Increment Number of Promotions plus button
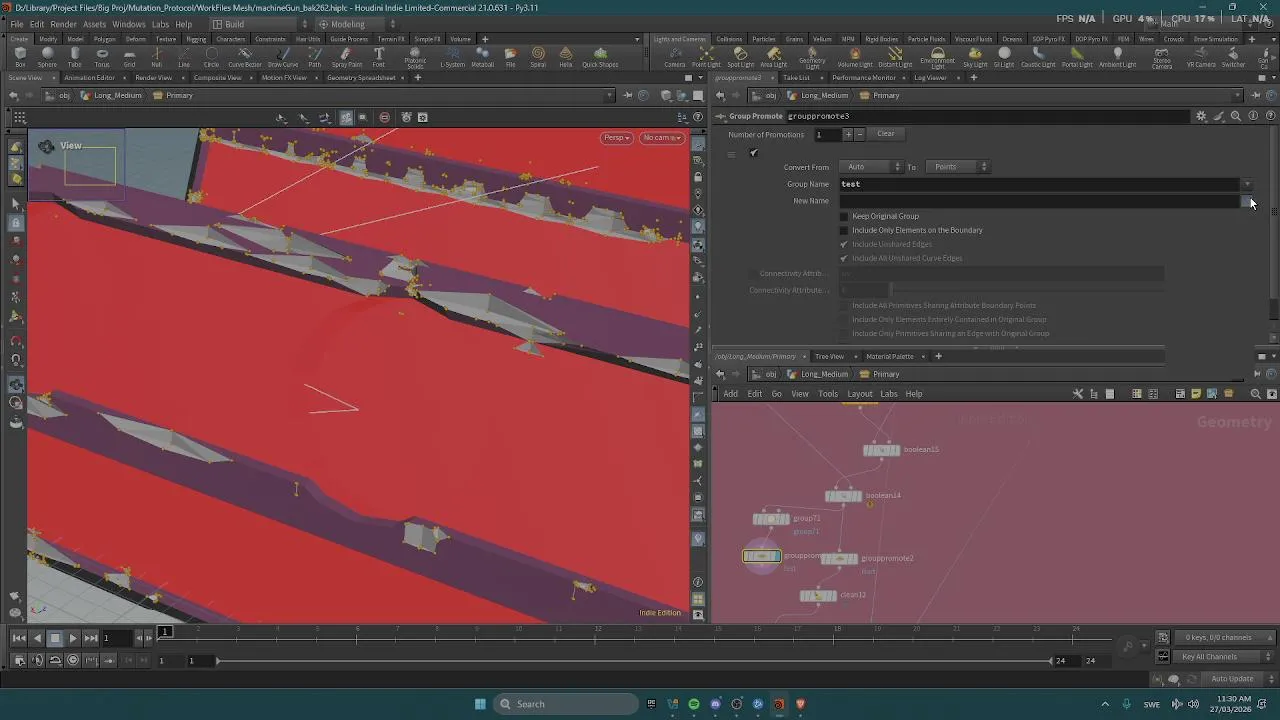The image size is (1280, 720). point(848,134)
